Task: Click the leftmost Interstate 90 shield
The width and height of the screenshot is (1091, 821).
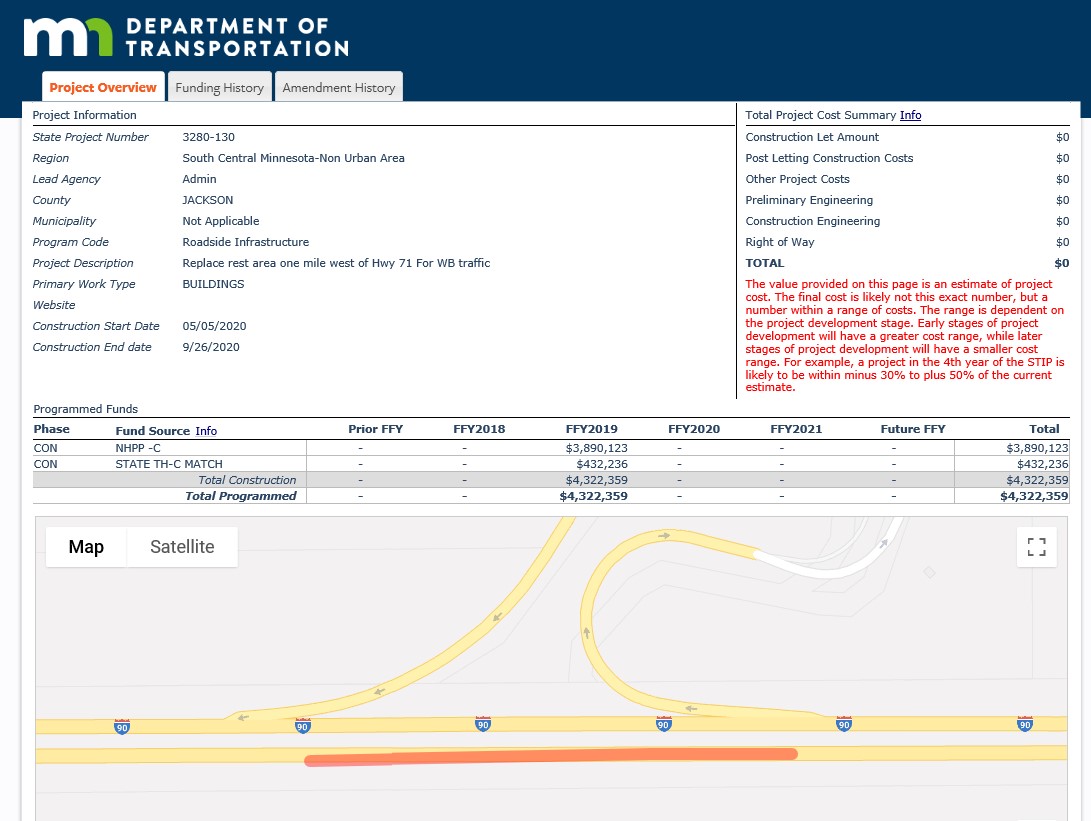Action: 121,728
